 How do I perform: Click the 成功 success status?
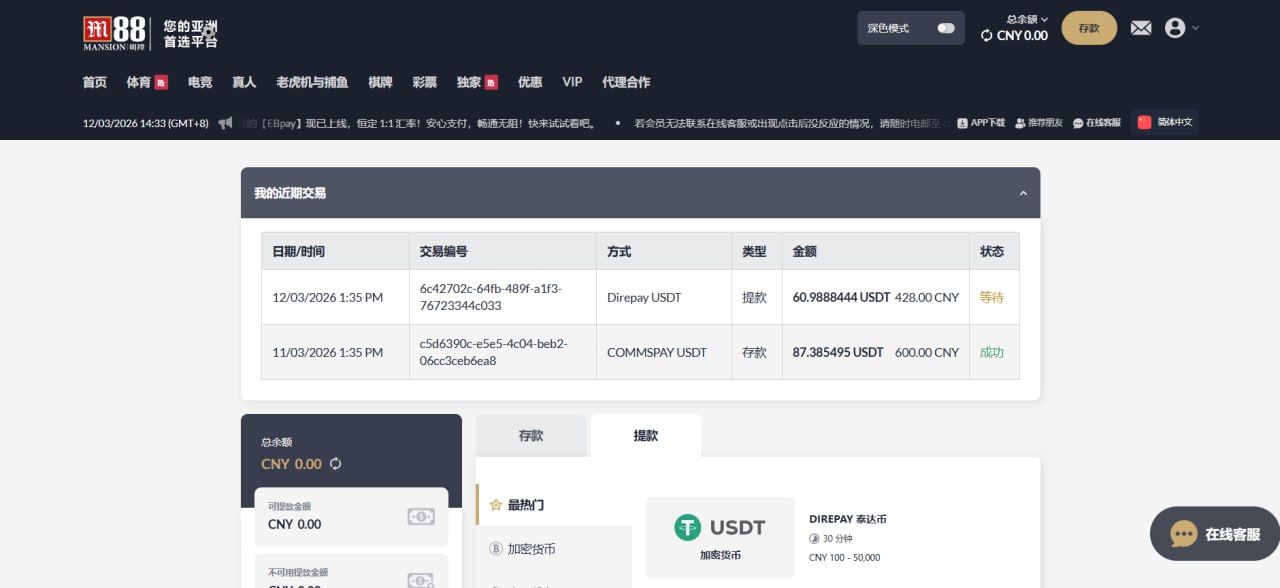(992, 352)
